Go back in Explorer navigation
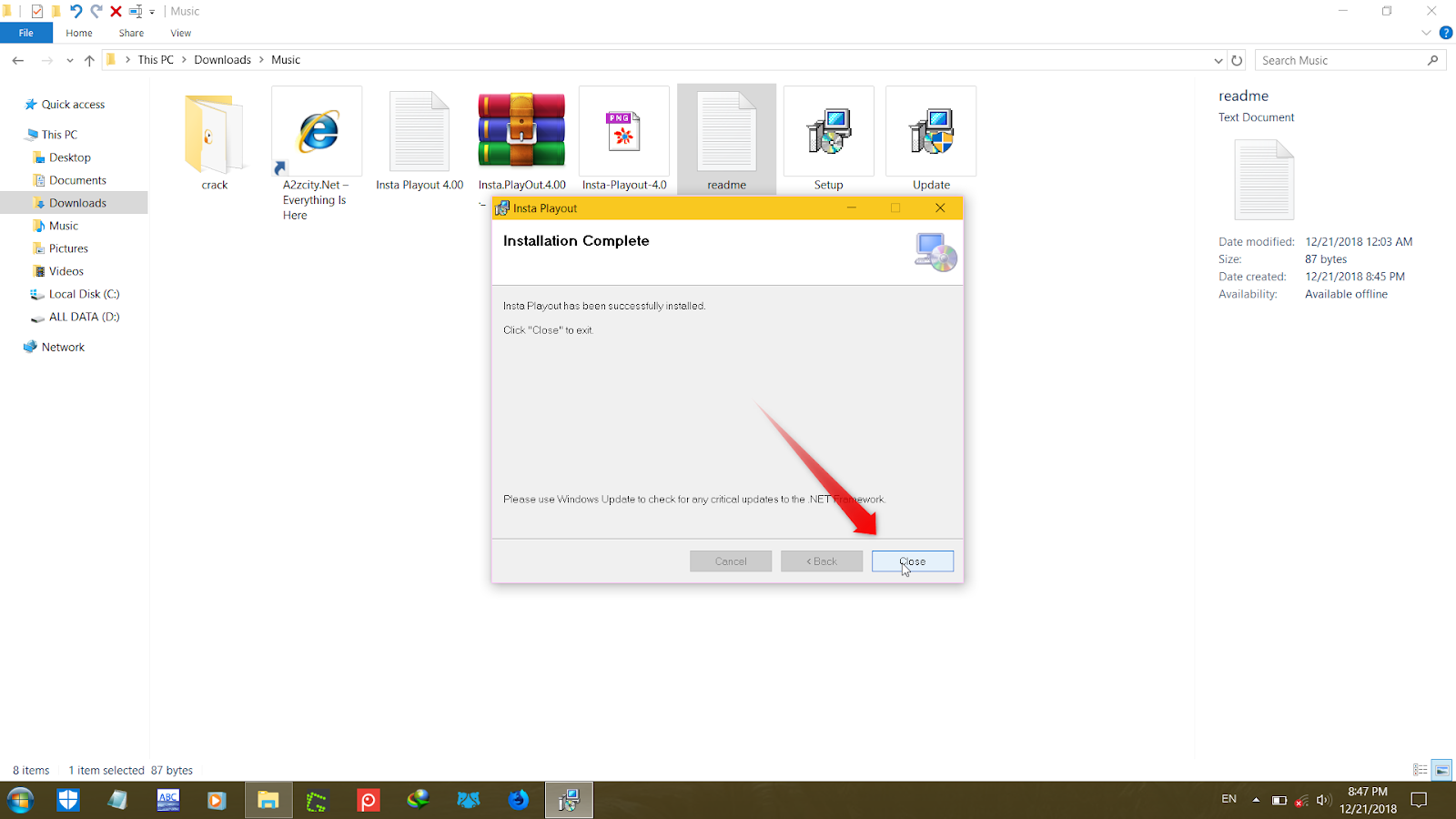 point(18,60)
